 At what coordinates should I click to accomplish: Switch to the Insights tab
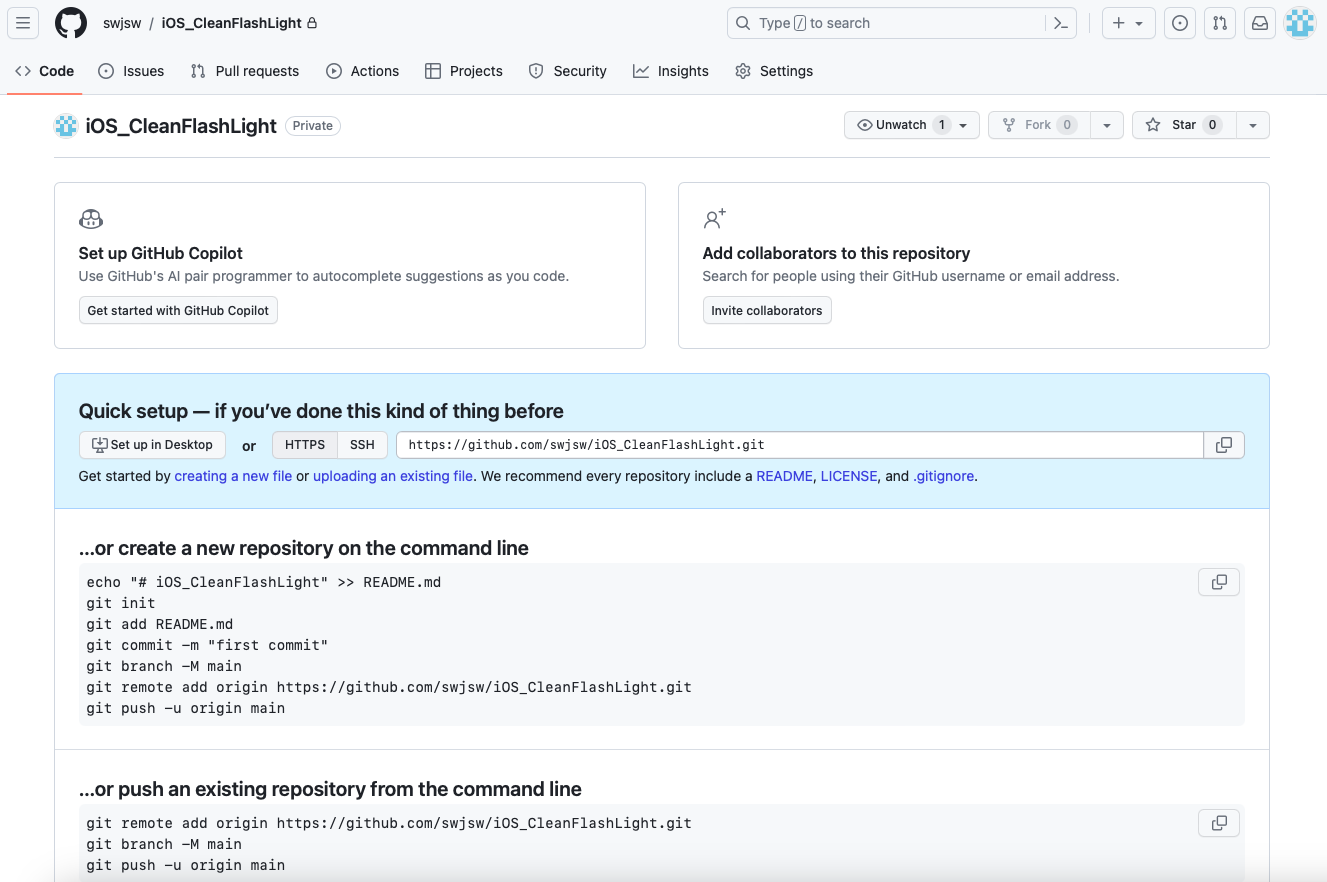671,71
